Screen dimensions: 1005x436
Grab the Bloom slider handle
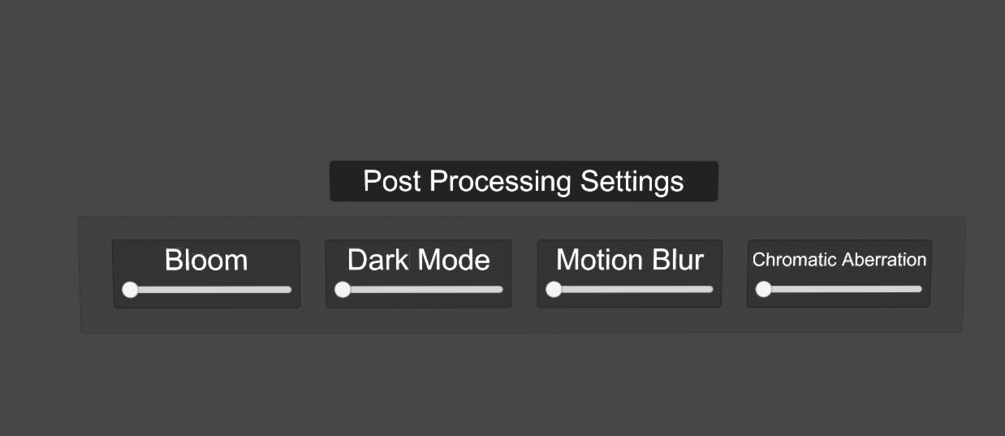(x=130, y=290)
